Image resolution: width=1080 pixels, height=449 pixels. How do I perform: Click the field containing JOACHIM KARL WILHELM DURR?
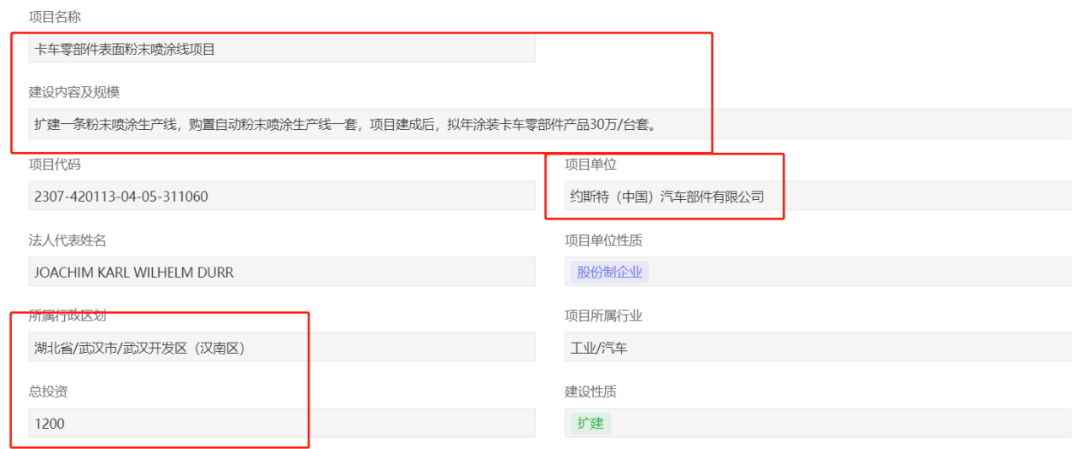coord(282,272)
